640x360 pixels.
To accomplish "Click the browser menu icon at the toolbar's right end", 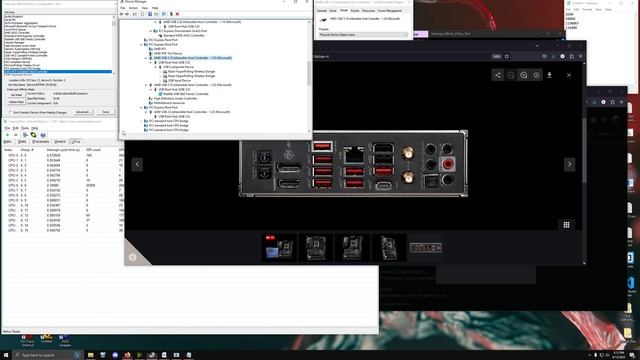I will point(580,56).
